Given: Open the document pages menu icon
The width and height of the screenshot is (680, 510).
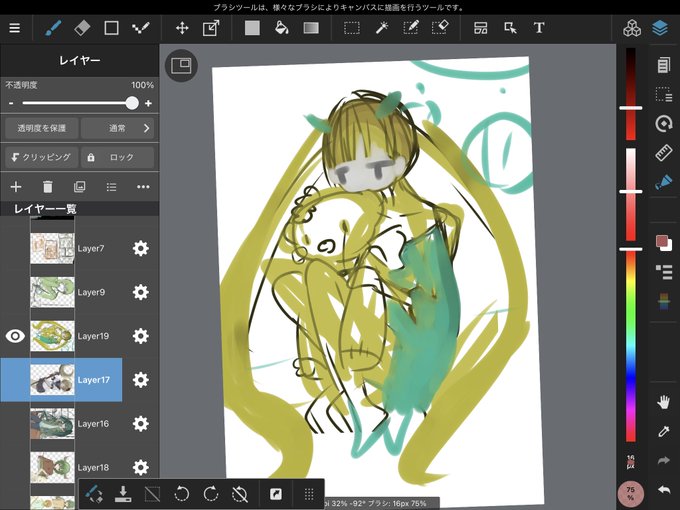Looking at the screenshot, I should pos(664,65).
